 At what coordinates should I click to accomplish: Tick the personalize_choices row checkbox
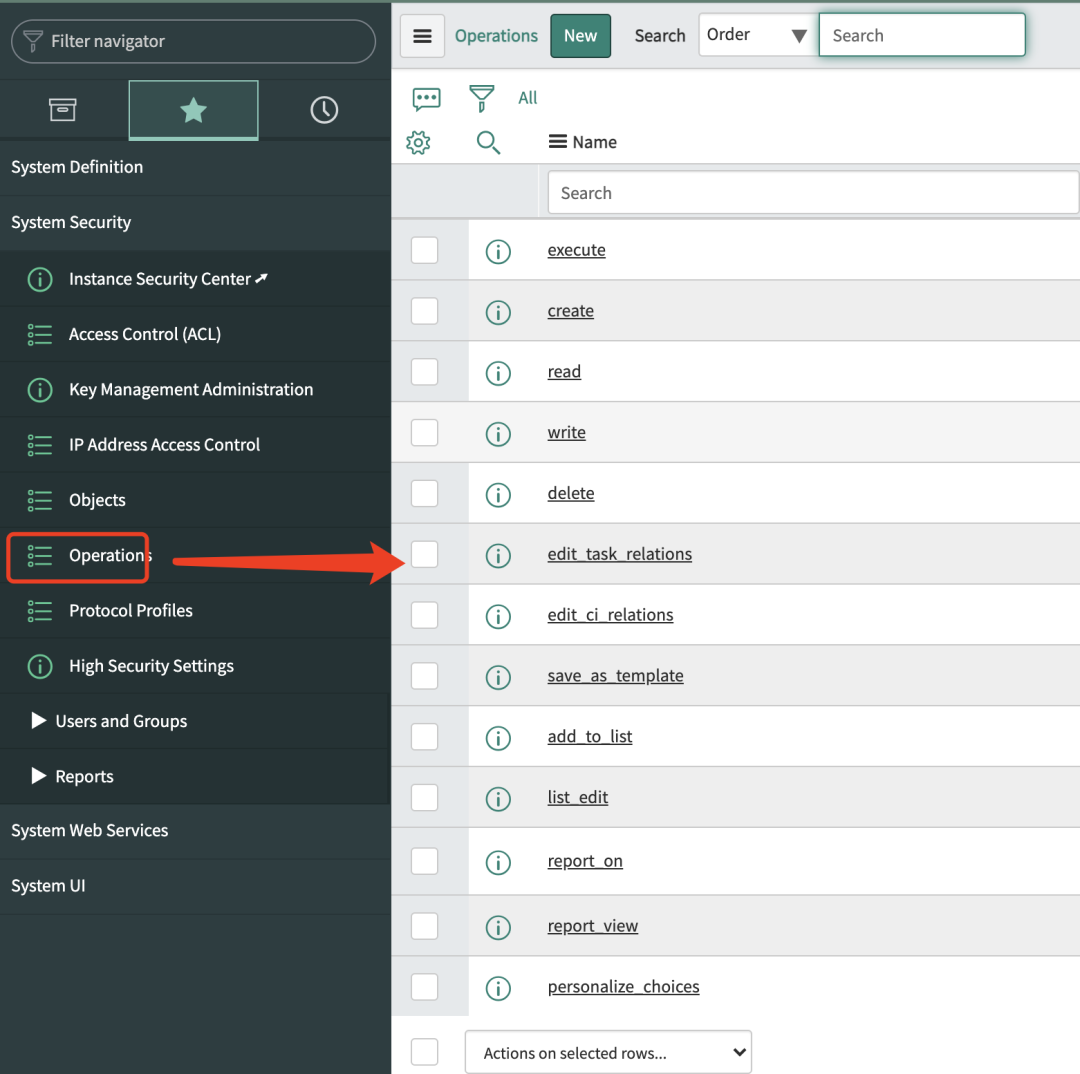click(425, 987)
